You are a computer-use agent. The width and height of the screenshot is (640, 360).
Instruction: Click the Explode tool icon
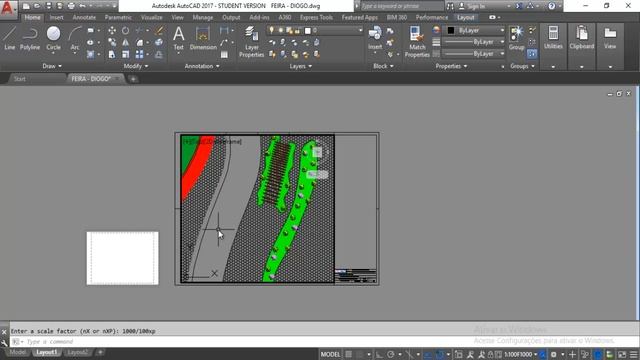[159, 42]
